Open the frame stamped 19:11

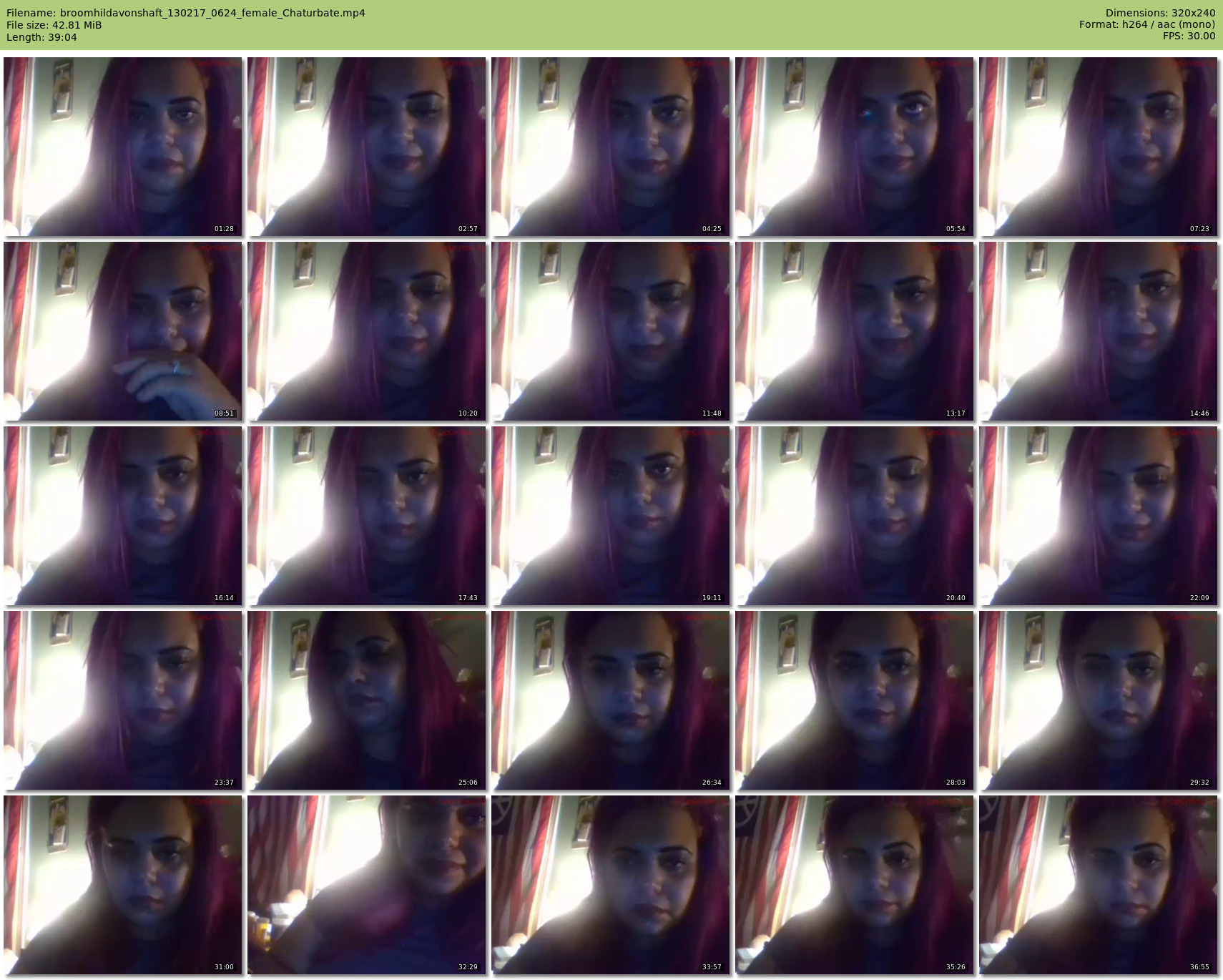click(611, 516)
